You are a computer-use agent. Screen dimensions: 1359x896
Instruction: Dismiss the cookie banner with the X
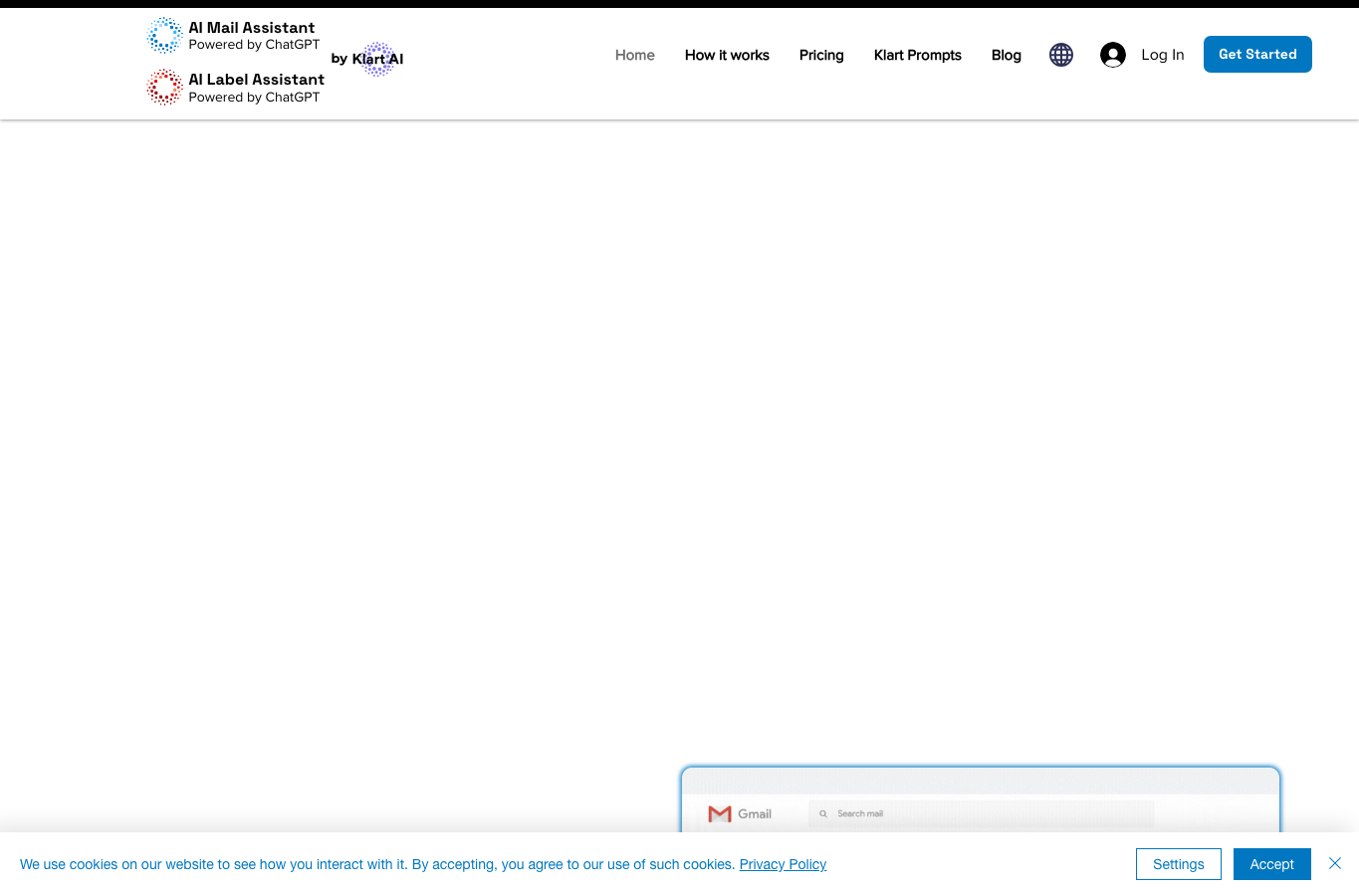(x=1335, y=863)
